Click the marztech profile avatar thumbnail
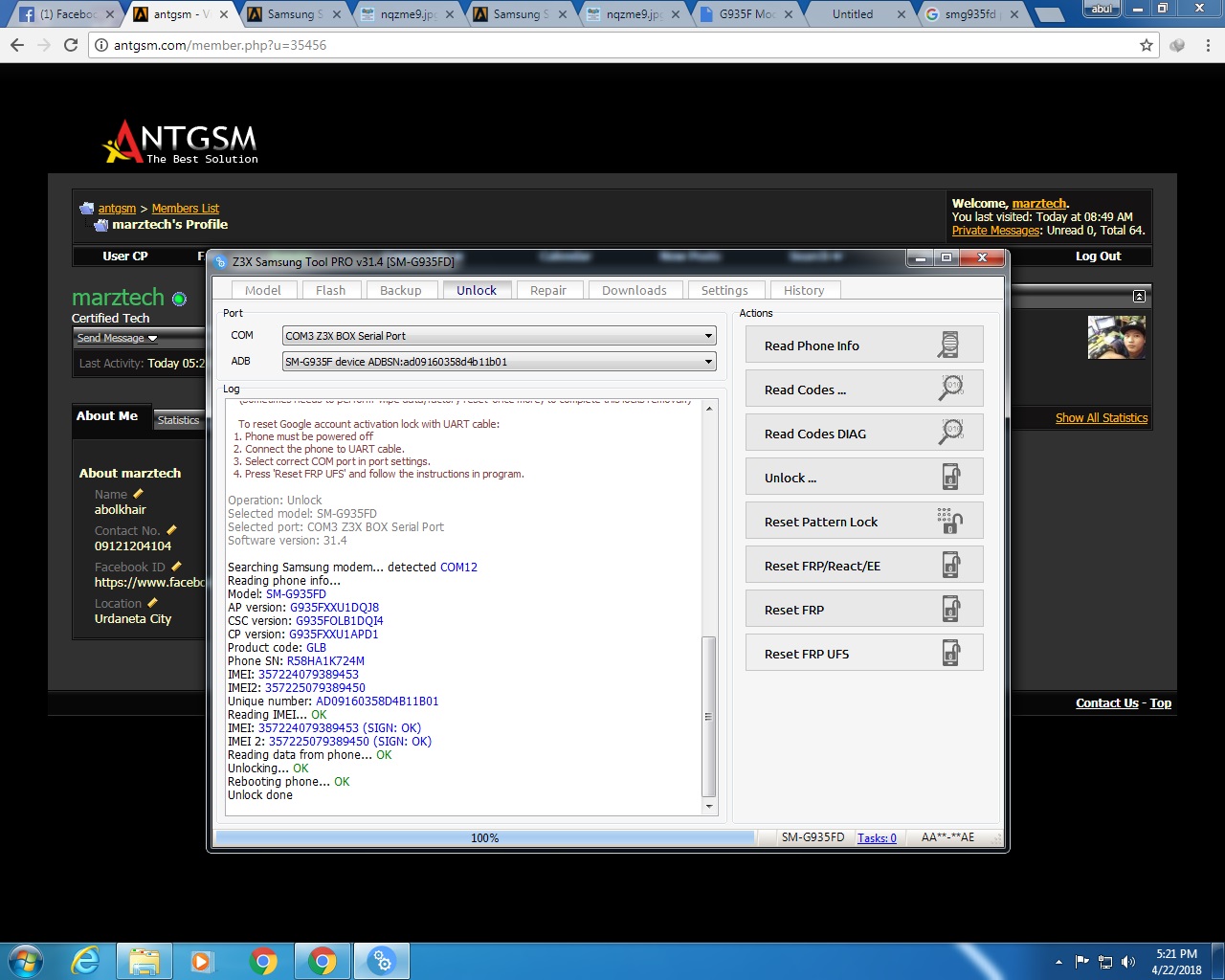 coord(1117,337)
